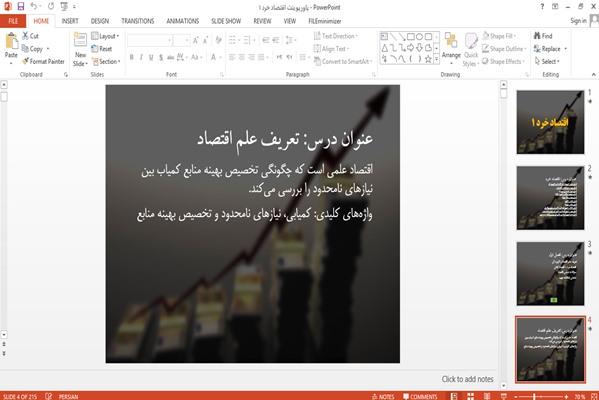Toggle Normal view in status bar
599x400 pixels.
454,396
